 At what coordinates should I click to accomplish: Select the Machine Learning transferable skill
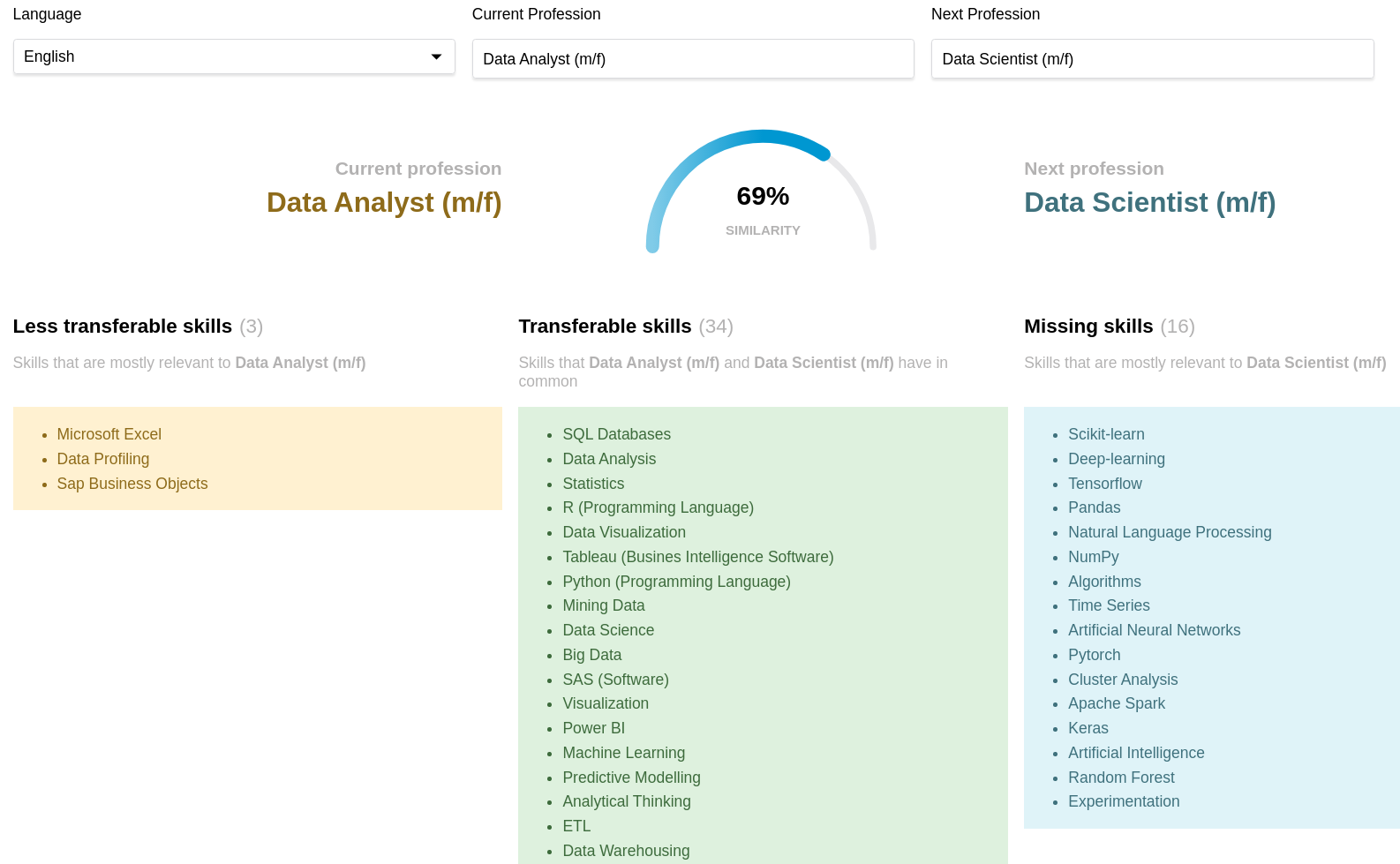coord(623,753)
